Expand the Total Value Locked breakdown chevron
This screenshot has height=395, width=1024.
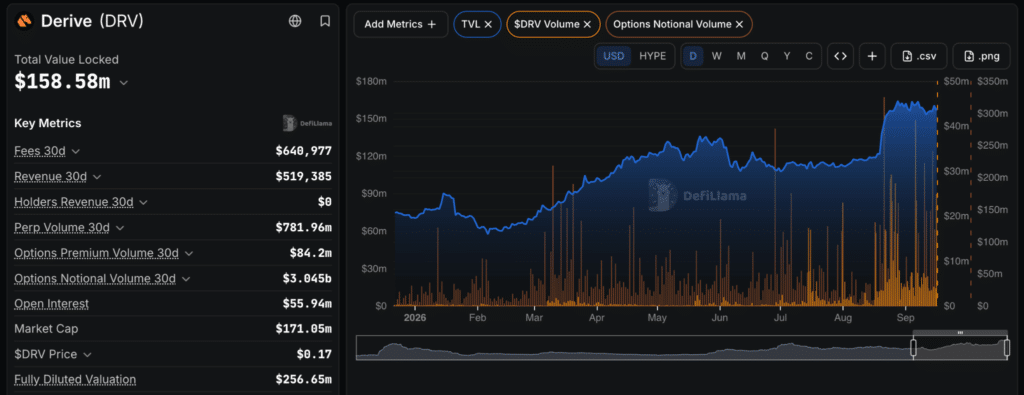123,83
